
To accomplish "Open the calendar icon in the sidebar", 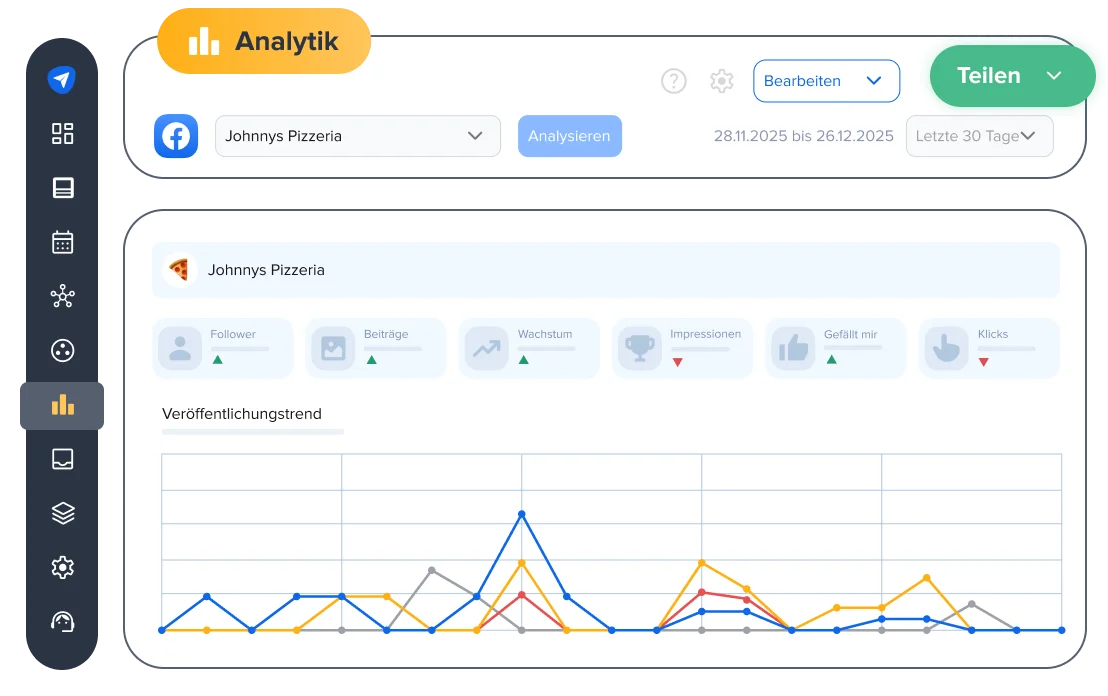I will (x=62, y=242).
